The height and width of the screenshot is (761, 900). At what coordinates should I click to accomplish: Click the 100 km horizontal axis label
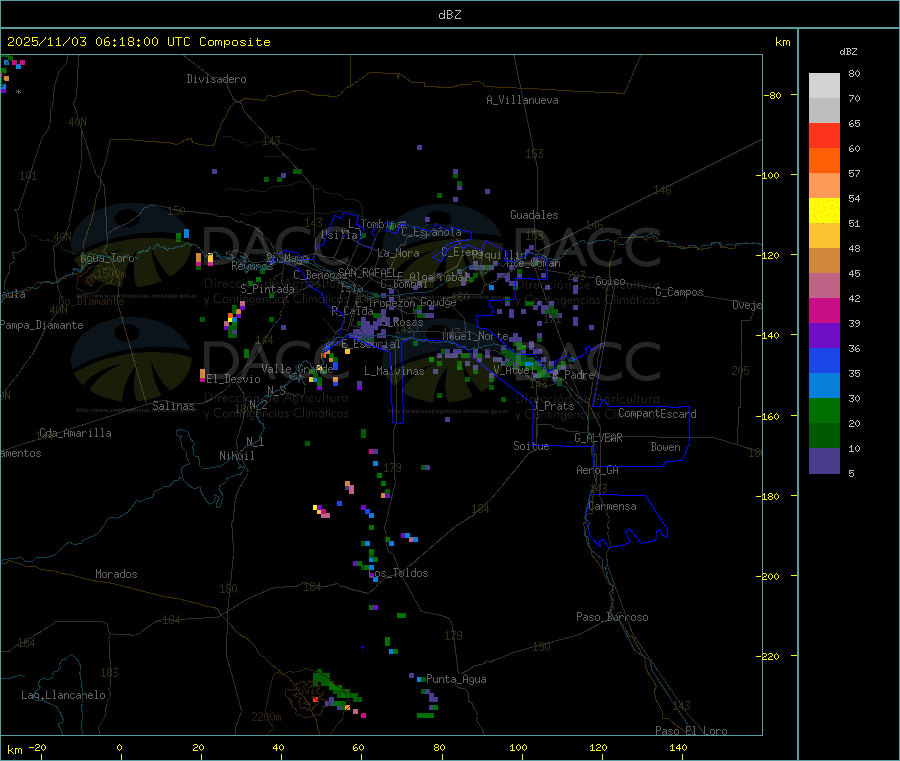click(x=518, y=747)
